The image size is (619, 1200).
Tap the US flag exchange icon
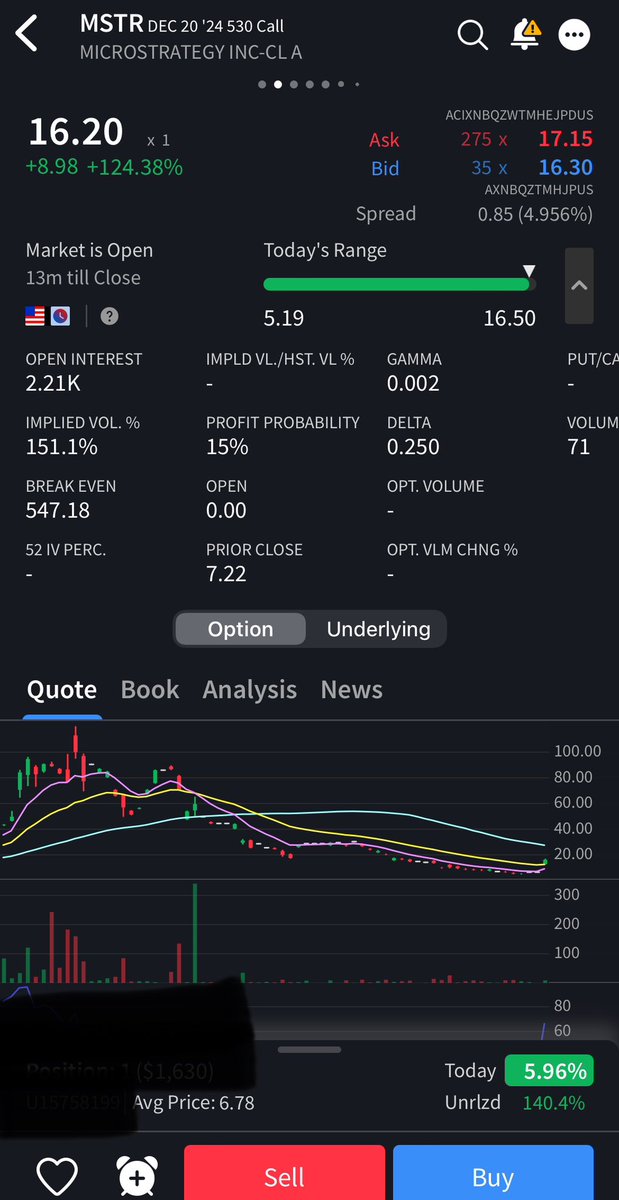[35, 316]
